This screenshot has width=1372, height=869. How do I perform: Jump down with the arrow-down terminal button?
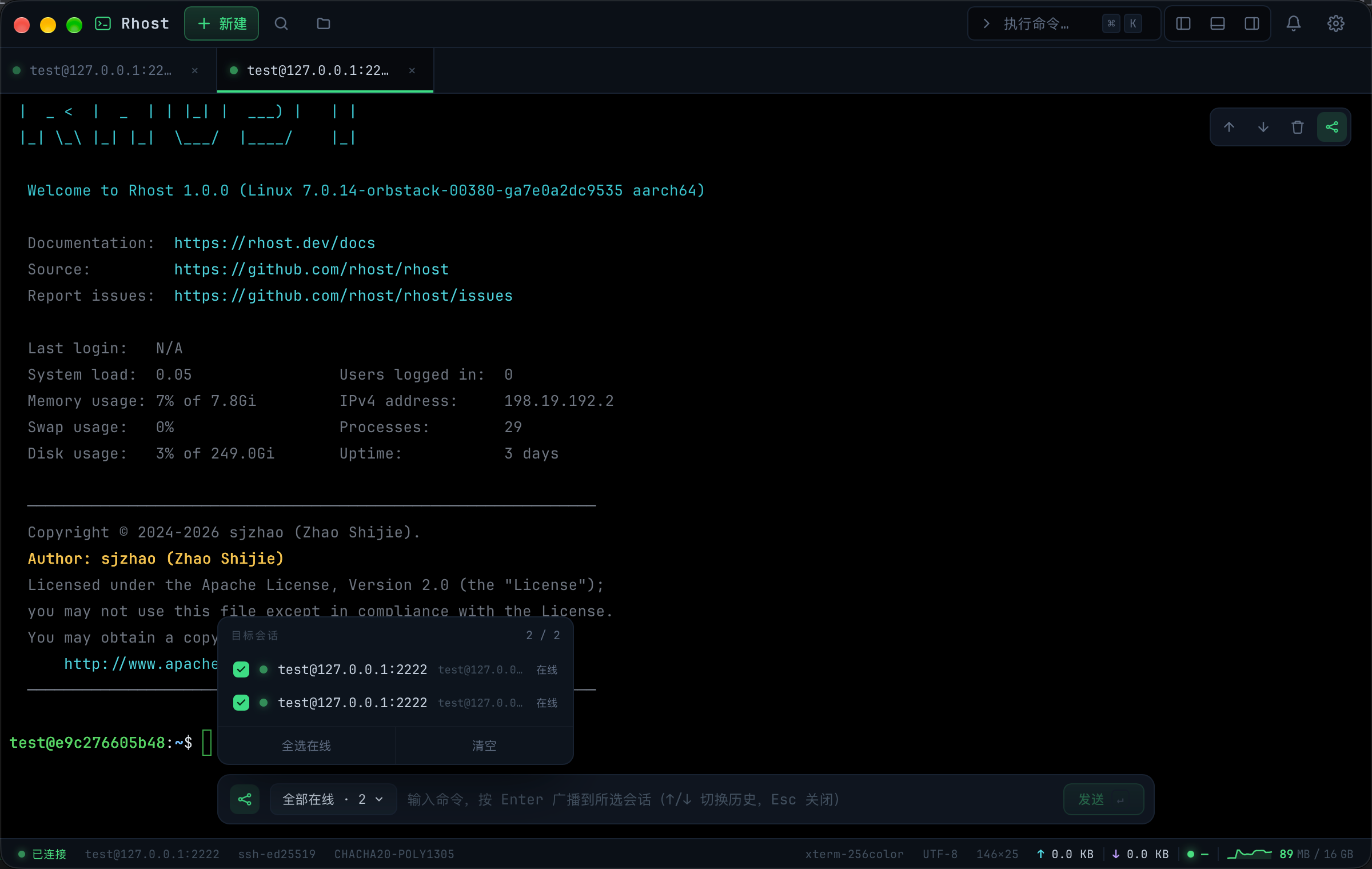1263,127
